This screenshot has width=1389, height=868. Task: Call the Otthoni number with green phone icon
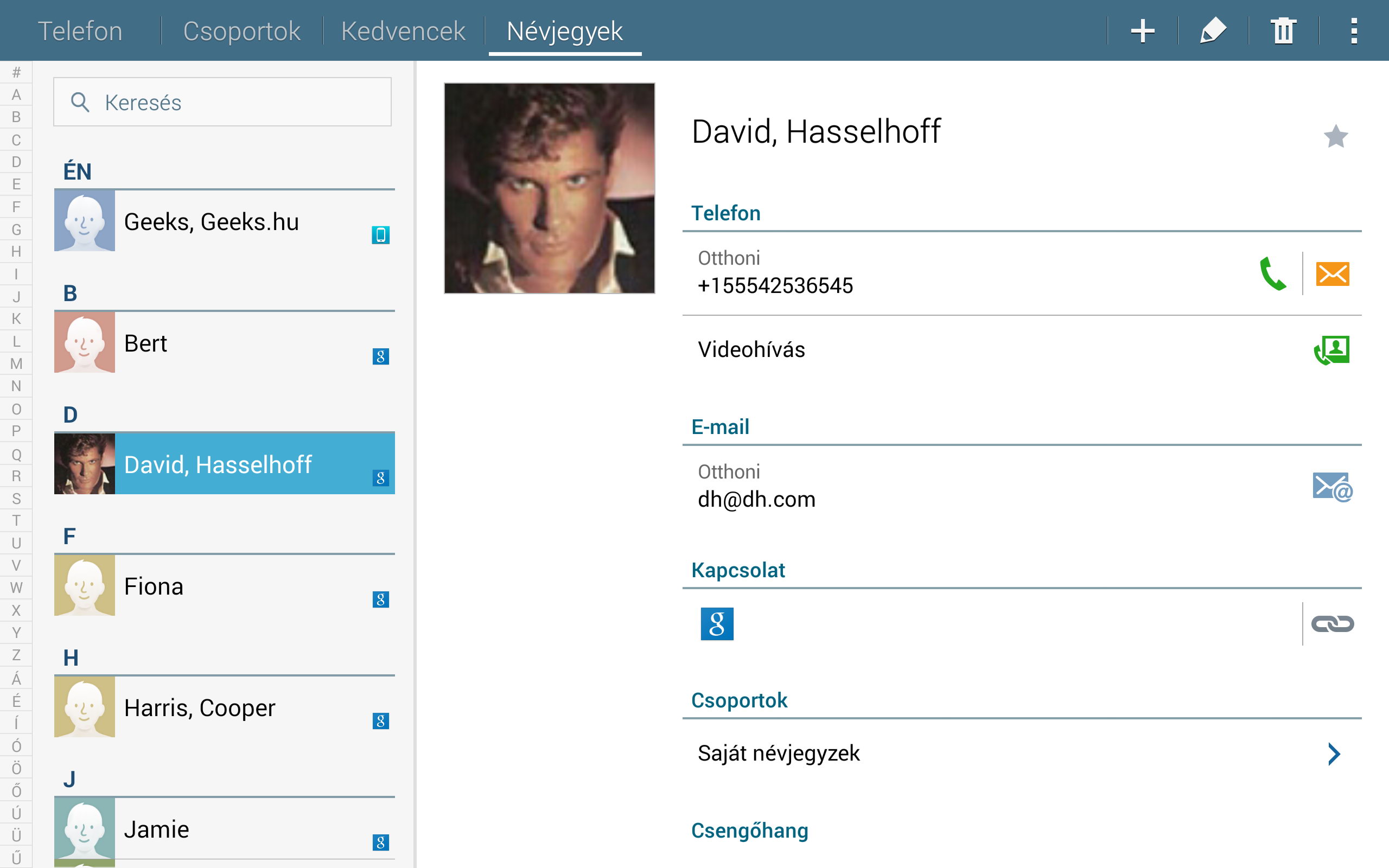(1272, 273)
